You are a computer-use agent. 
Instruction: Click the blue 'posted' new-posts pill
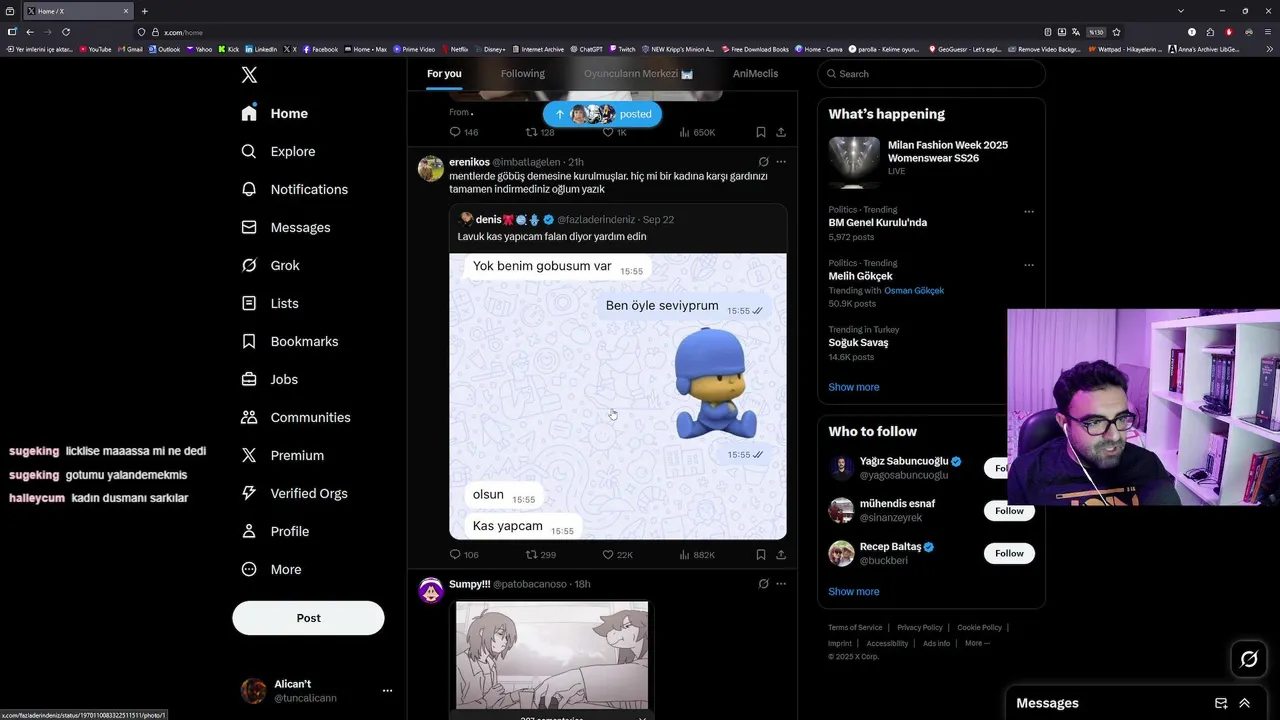pyautogui.click(x=603, y=114)
